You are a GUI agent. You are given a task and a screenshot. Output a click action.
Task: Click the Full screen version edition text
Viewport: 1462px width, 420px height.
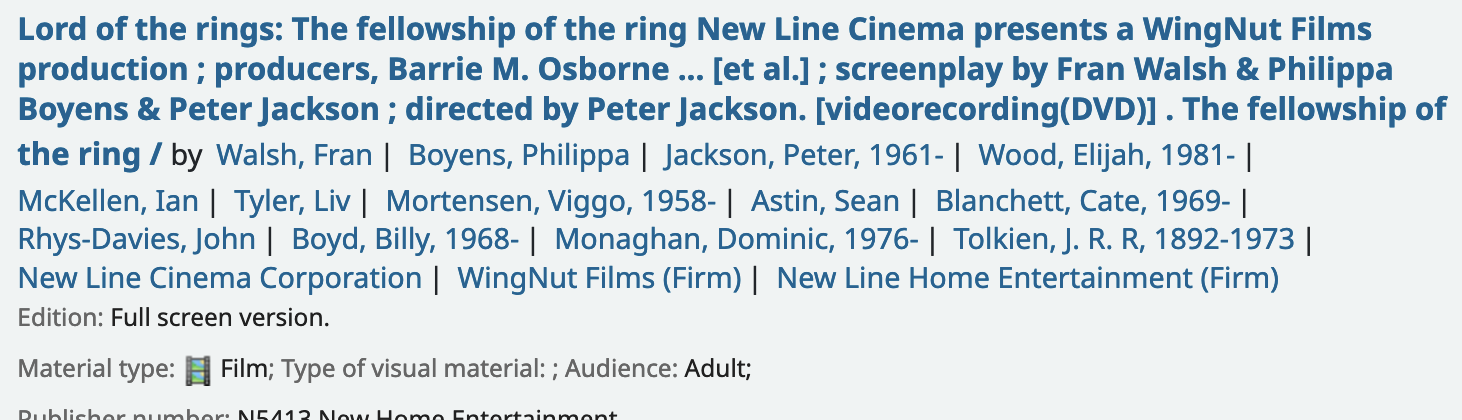(220, 319)
